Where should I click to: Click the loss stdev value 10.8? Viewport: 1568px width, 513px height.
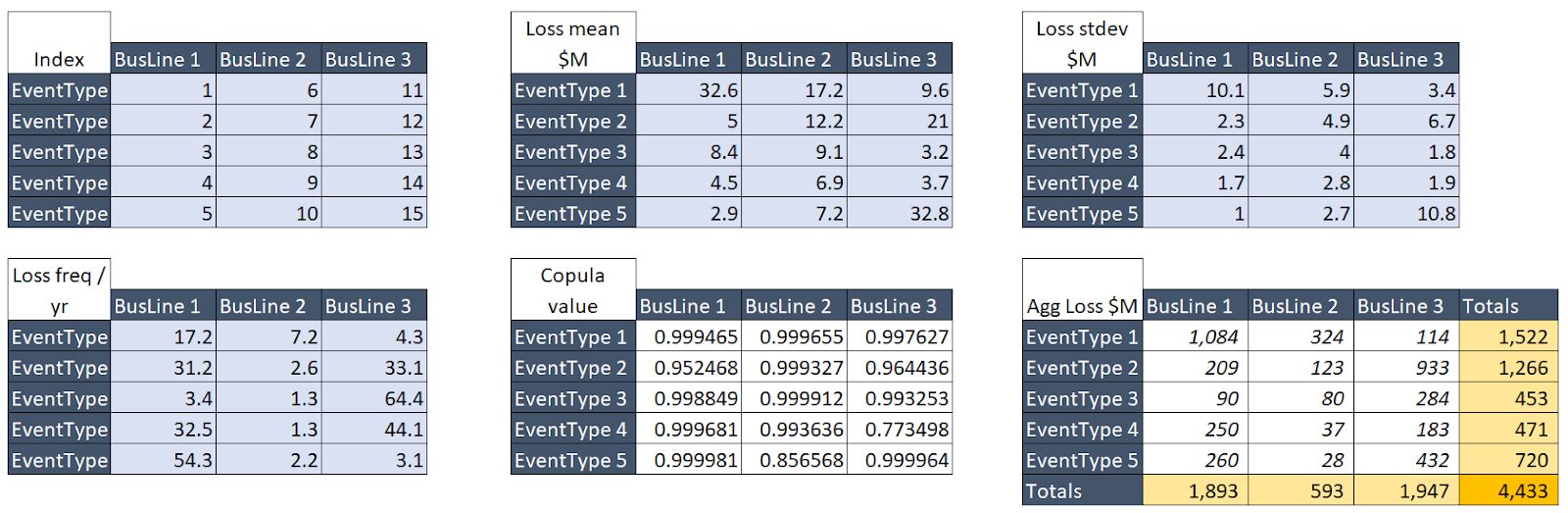[1406, 213]
